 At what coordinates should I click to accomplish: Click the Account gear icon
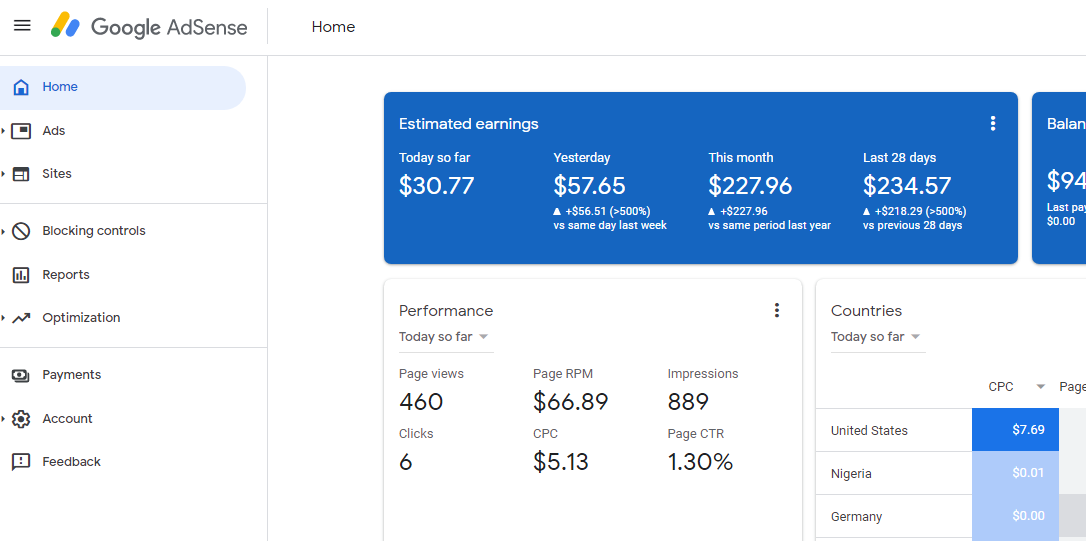click(x=21, y=419)
